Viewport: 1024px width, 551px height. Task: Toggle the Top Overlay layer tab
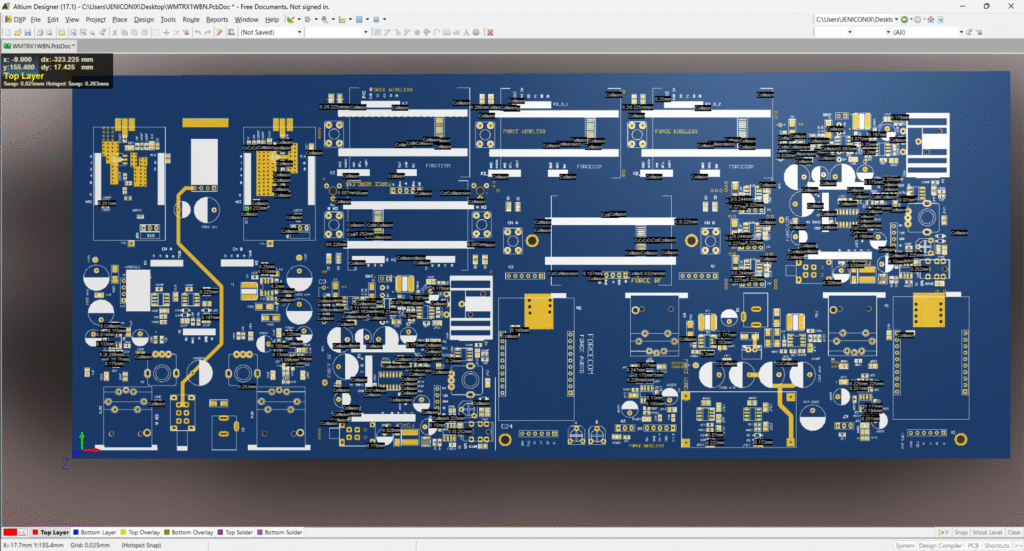(x=144, y=533)
